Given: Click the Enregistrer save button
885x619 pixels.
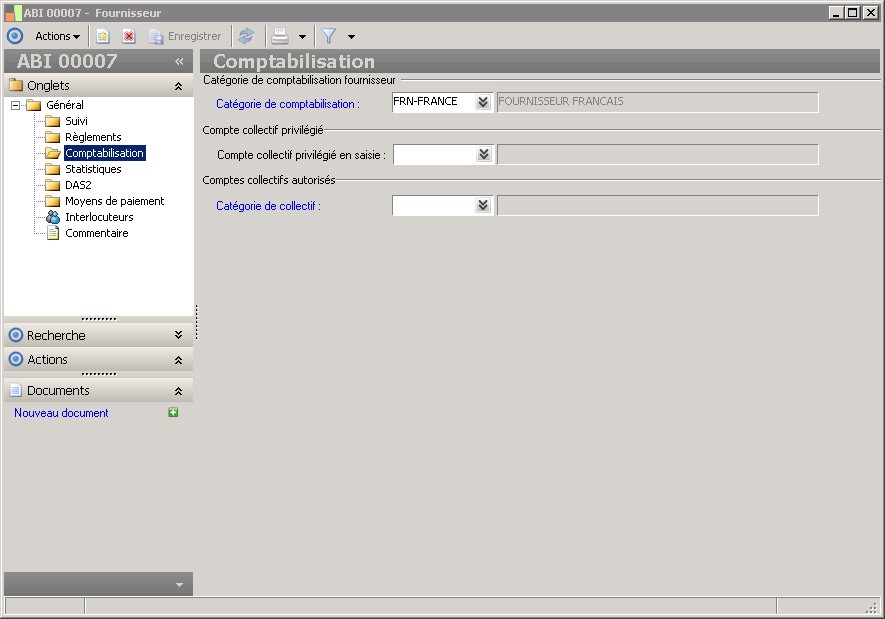Looking at the screenshot, I should point(185,36).
